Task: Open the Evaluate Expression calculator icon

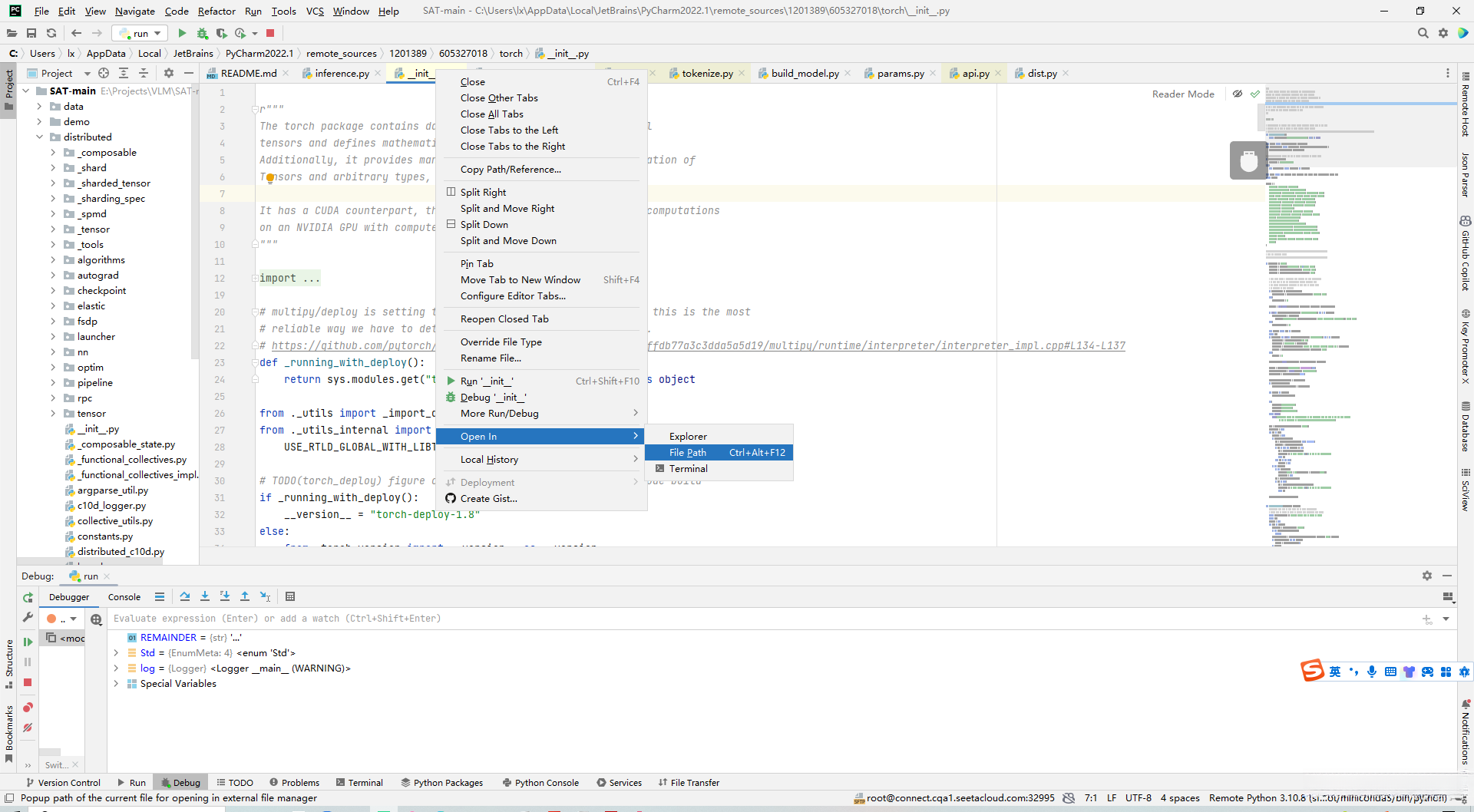Action: click(290, 596)
